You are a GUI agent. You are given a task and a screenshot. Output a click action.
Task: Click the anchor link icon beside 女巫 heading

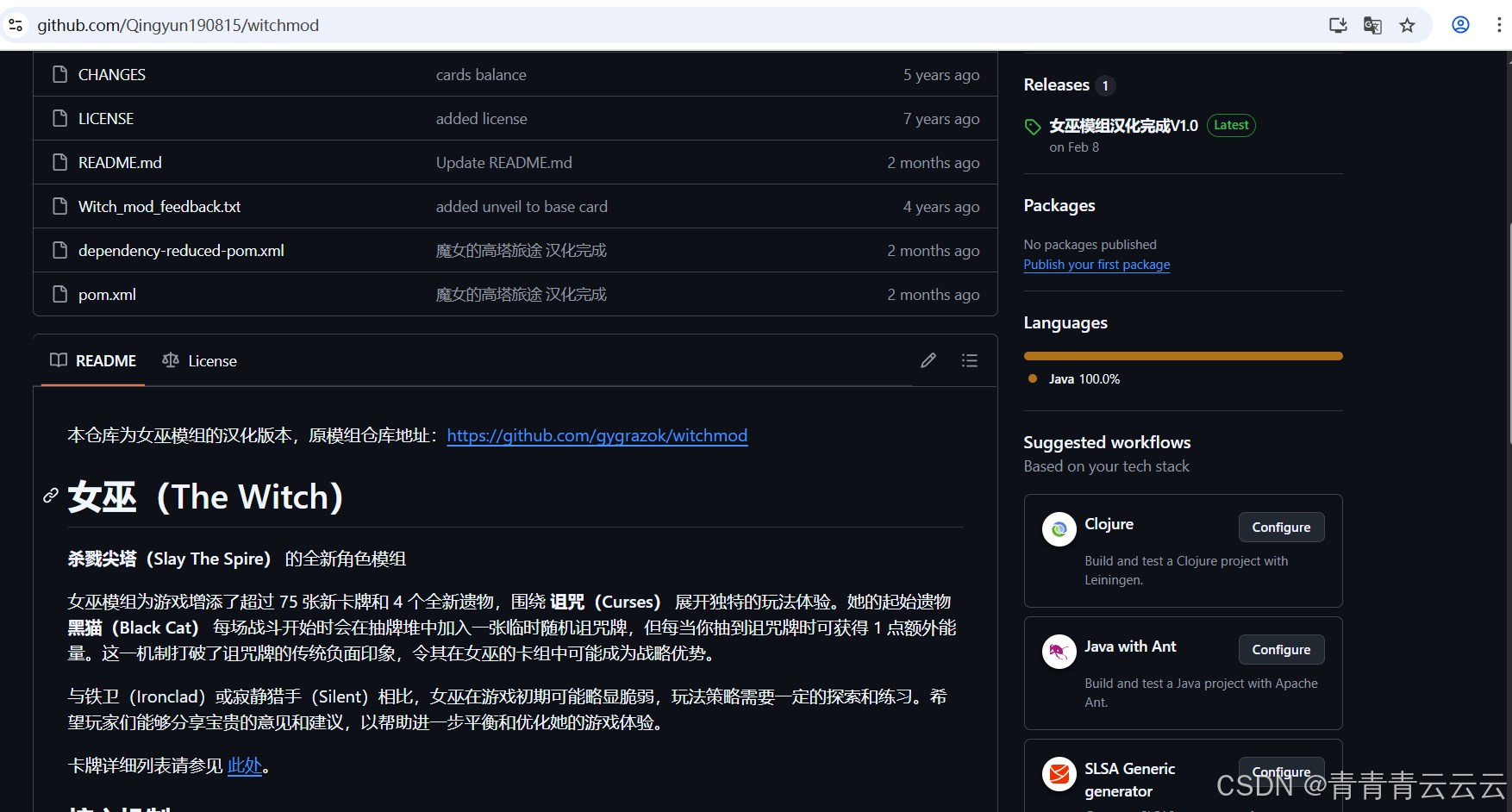[51, 496]
